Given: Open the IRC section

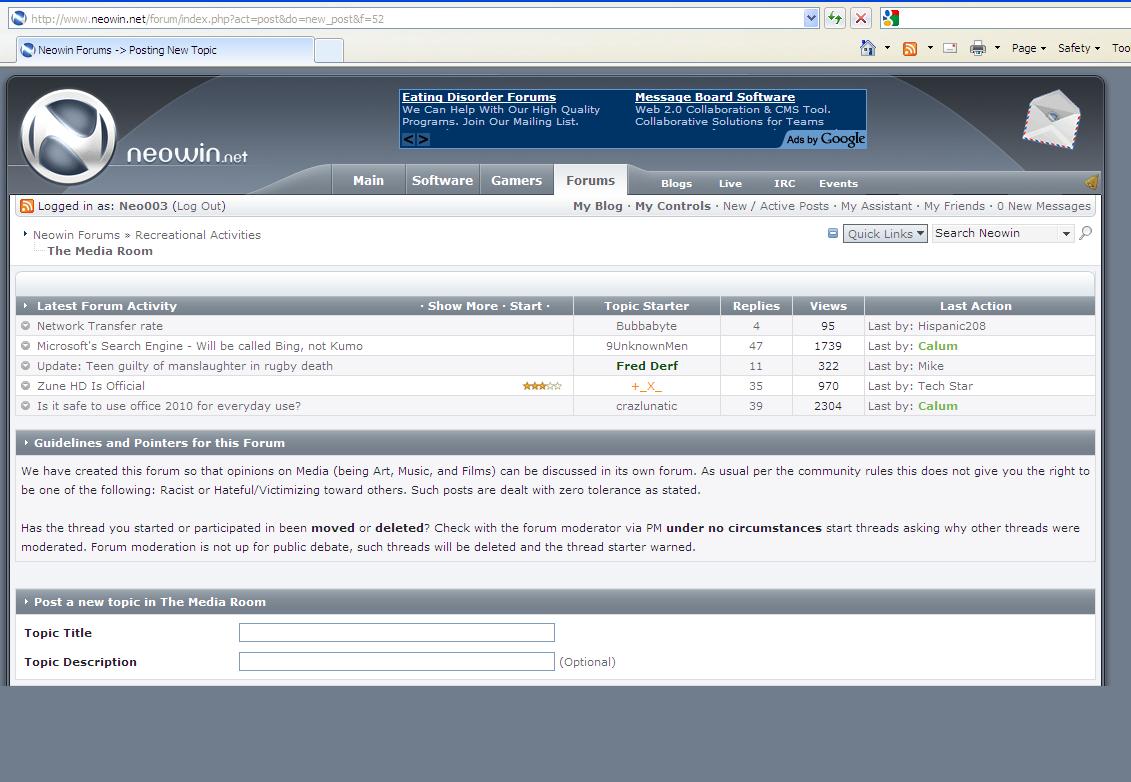Looking at the screenshot, I should [784, 183].
